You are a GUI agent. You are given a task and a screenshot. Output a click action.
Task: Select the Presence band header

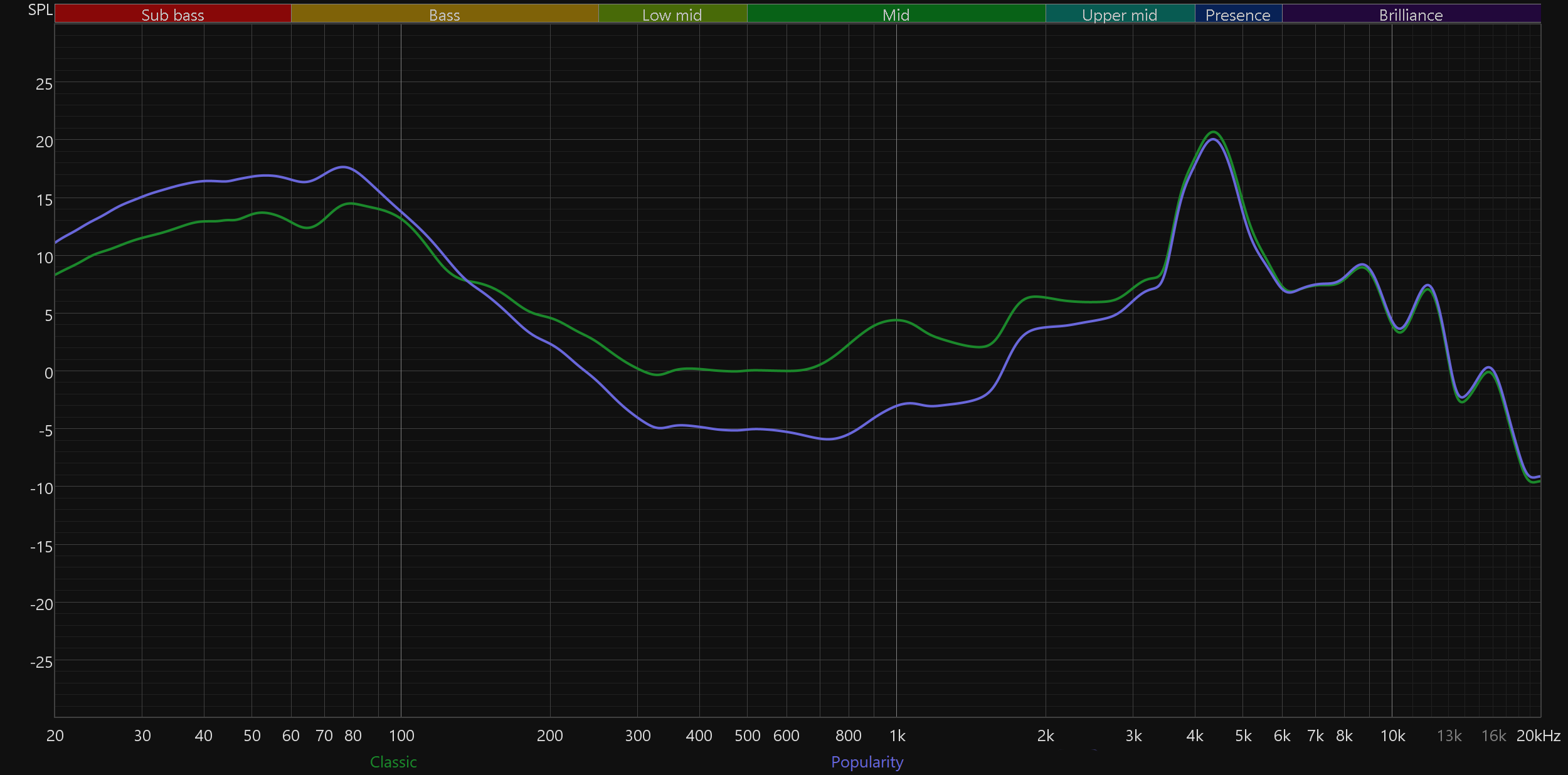[1237, 14]
